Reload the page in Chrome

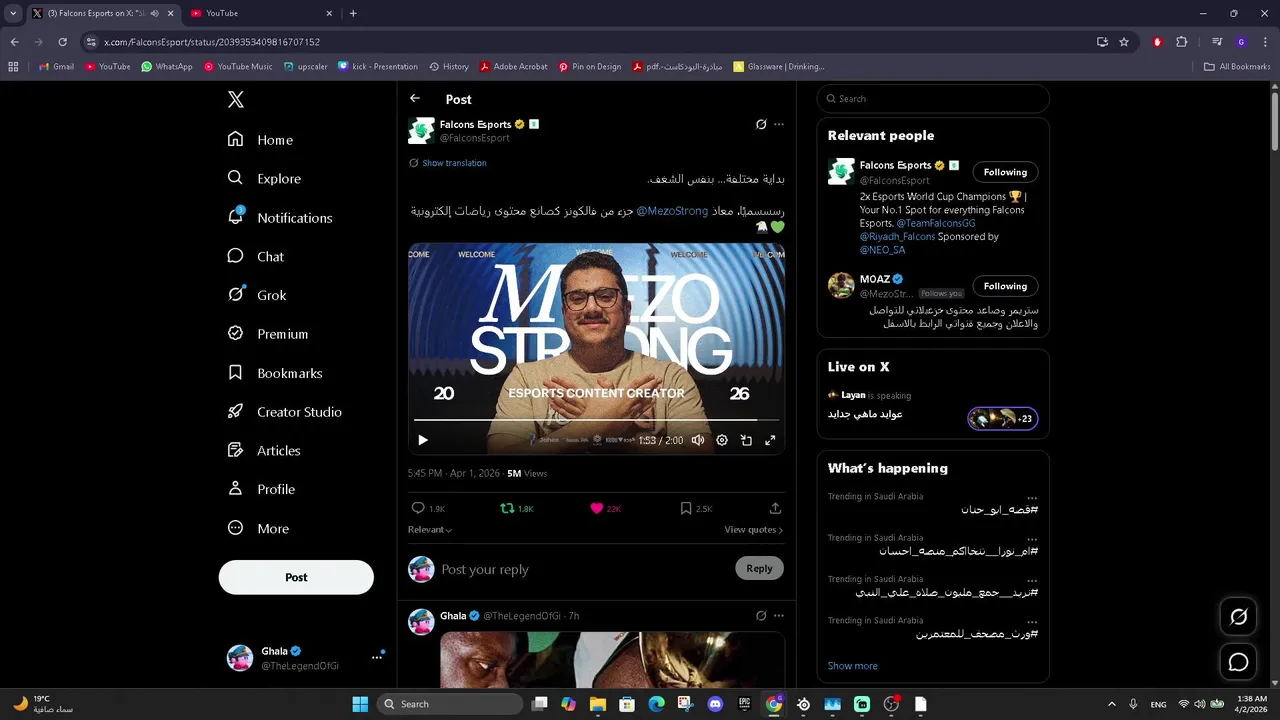pyautogui.click(x=62, y=42)
